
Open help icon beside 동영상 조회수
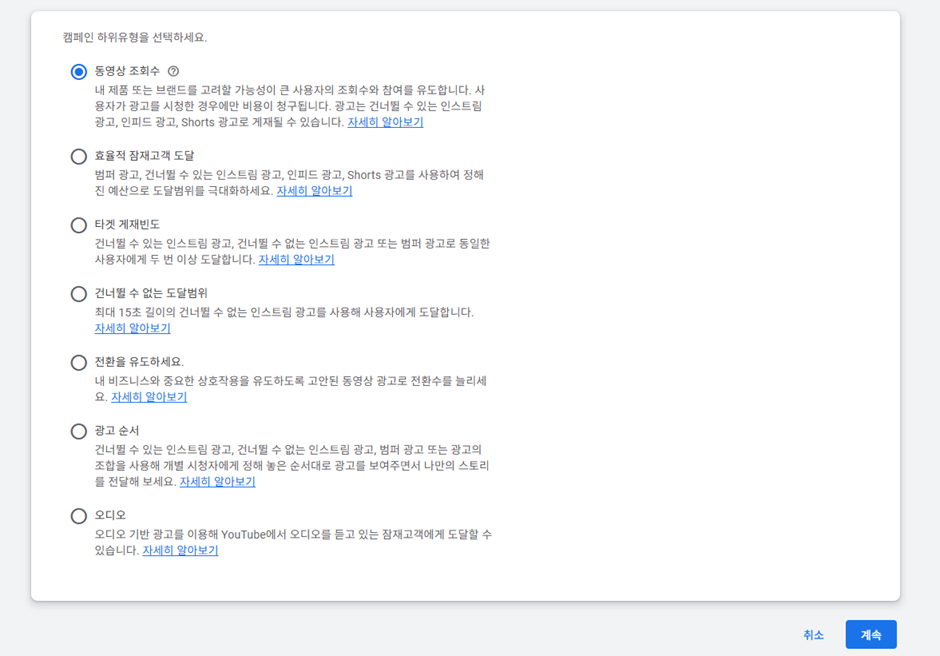pyautogui.click(x=173, y=71)
